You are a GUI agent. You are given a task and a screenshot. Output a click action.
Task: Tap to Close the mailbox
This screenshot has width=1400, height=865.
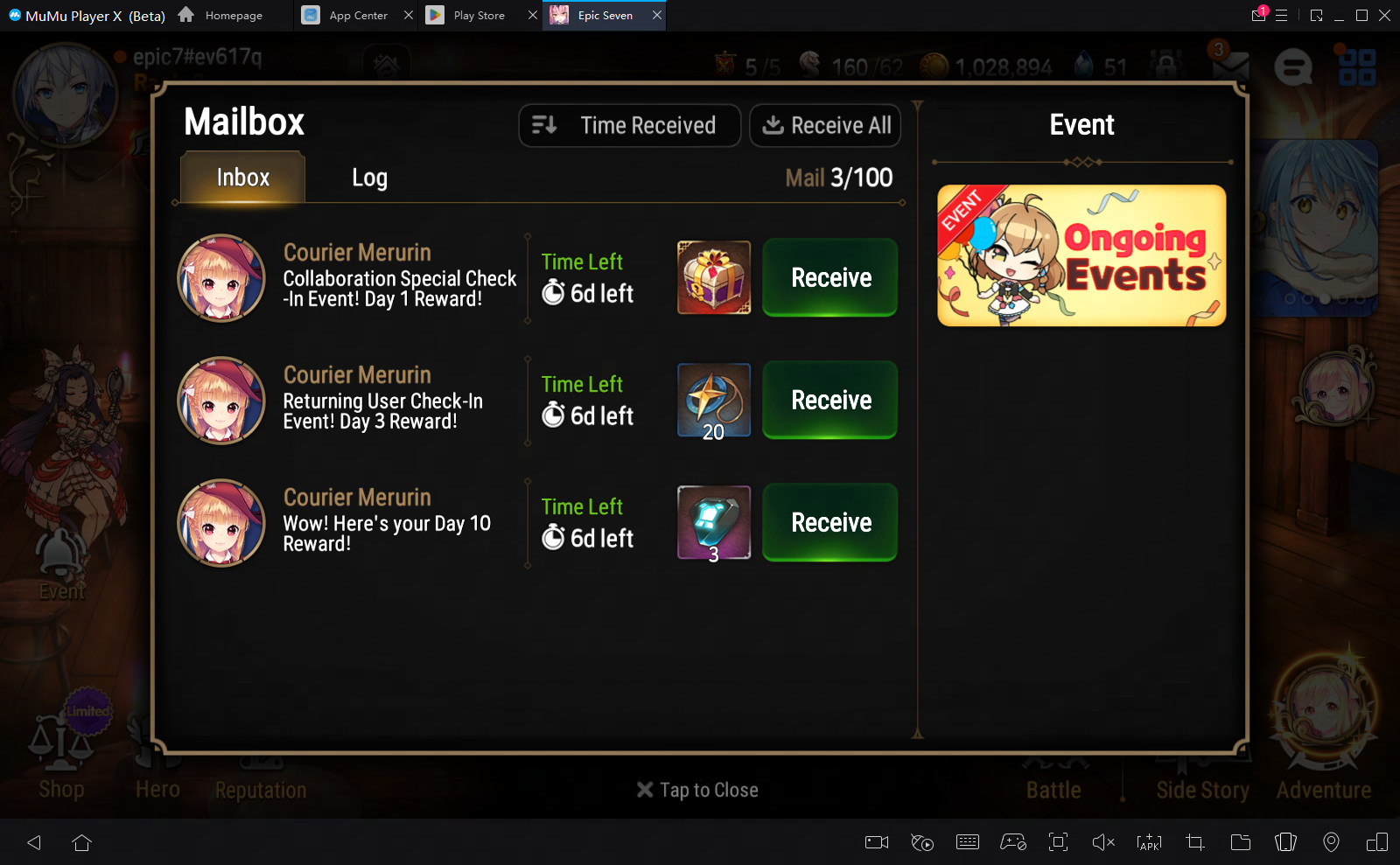tap(697, 790)
